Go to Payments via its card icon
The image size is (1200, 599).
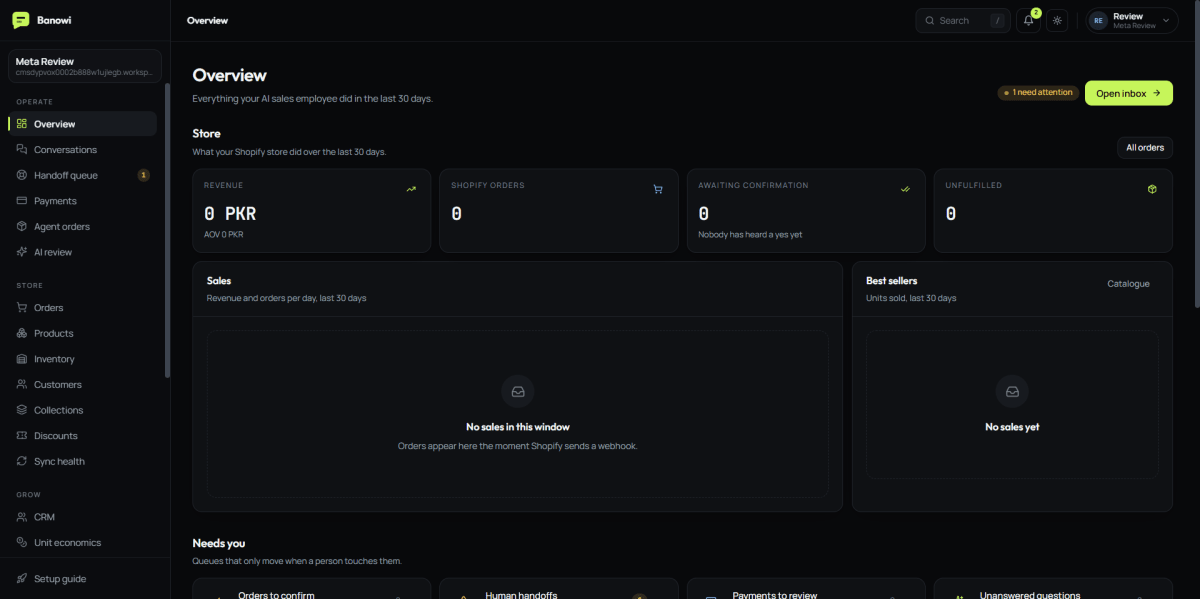22,201
